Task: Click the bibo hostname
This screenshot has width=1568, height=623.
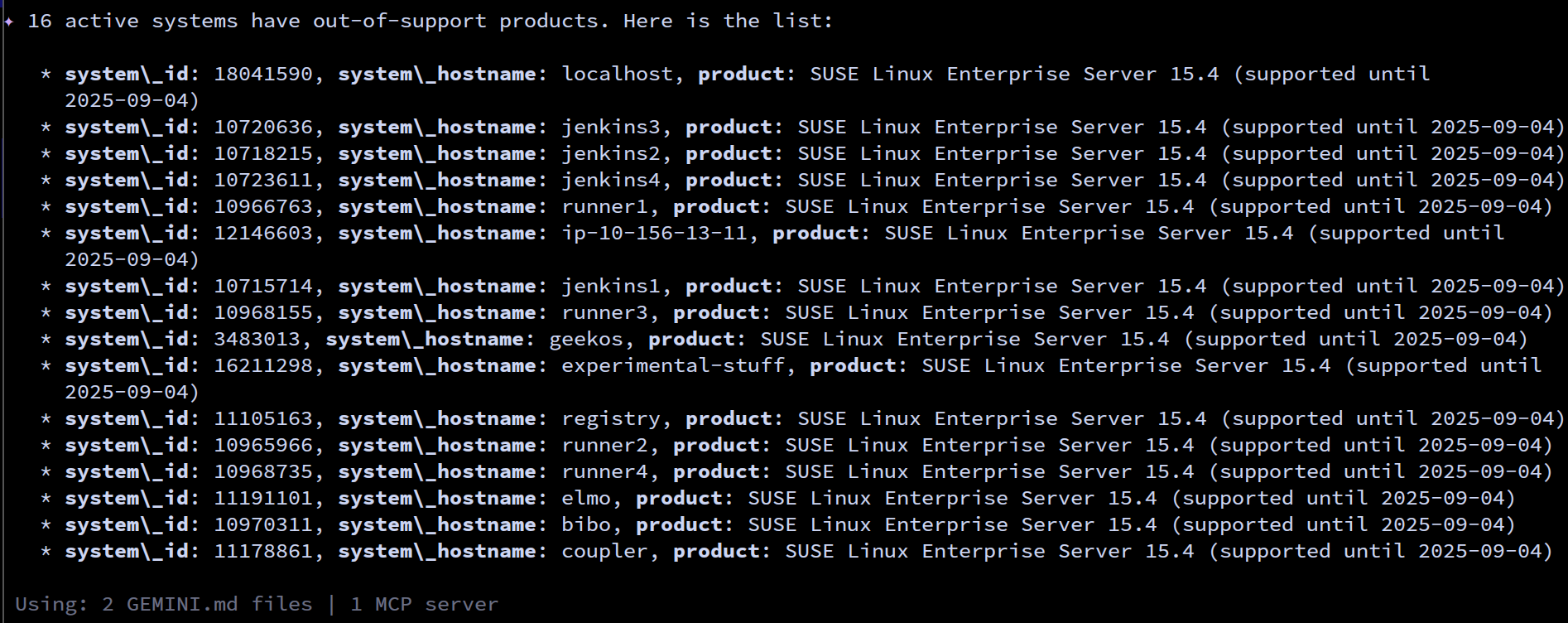Action: (x=586, y=524)
